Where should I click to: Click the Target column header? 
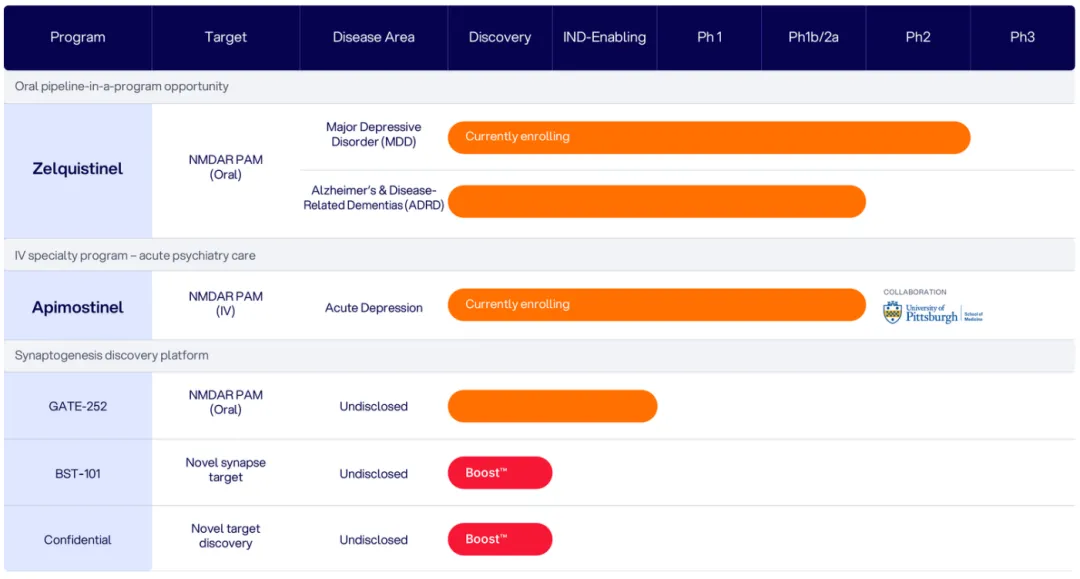(x=226, y=37)
